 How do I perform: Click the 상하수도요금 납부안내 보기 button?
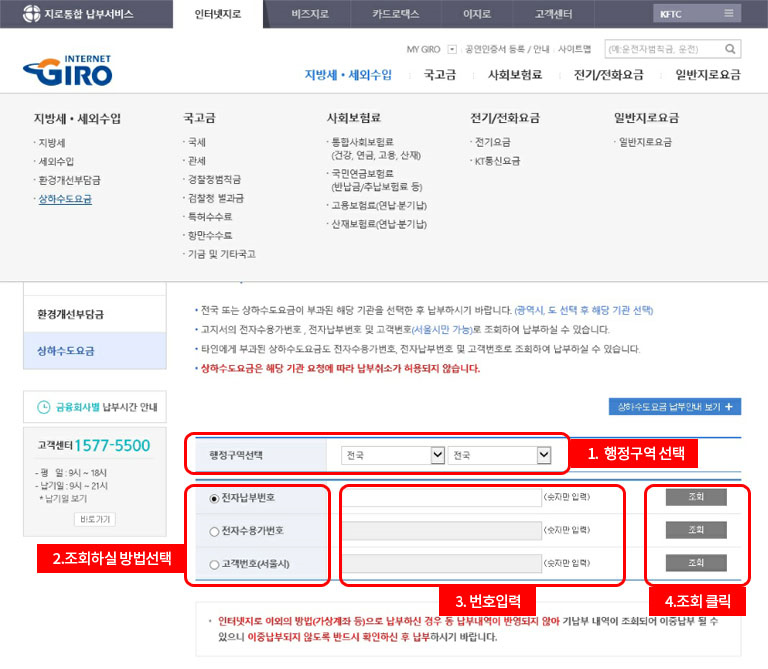pyautogui.click(x=674, y=406)
